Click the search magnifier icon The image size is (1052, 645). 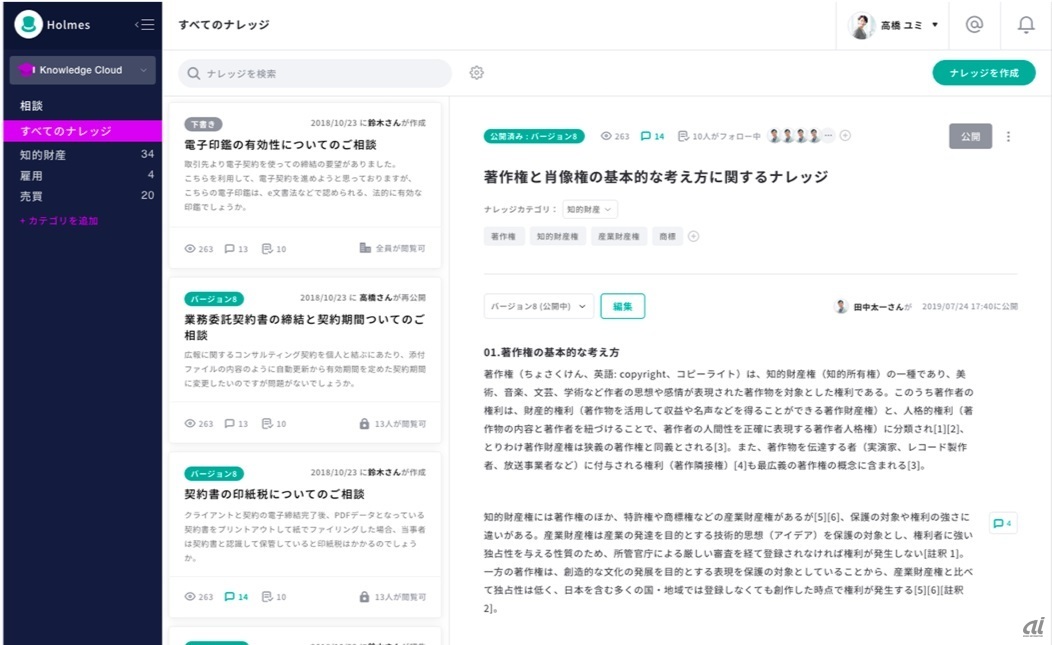[194, 73]
